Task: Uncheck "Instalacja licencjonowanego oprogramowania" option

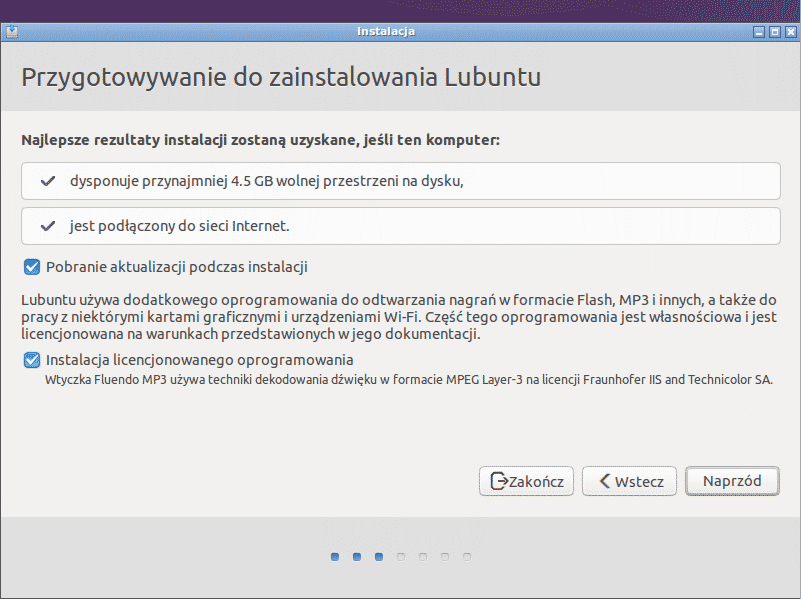Action: (x=31, y=360)
